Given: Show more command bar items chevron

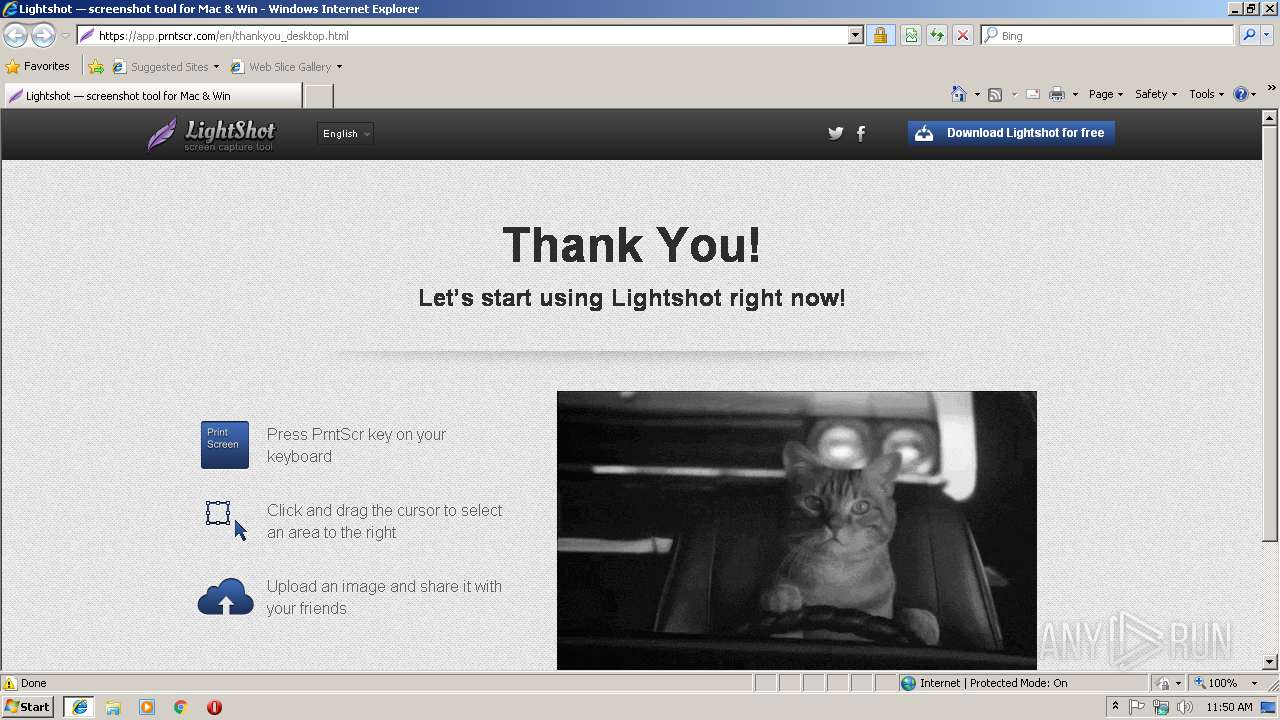Looking at the screenshot, I should tap(1271, 89).
